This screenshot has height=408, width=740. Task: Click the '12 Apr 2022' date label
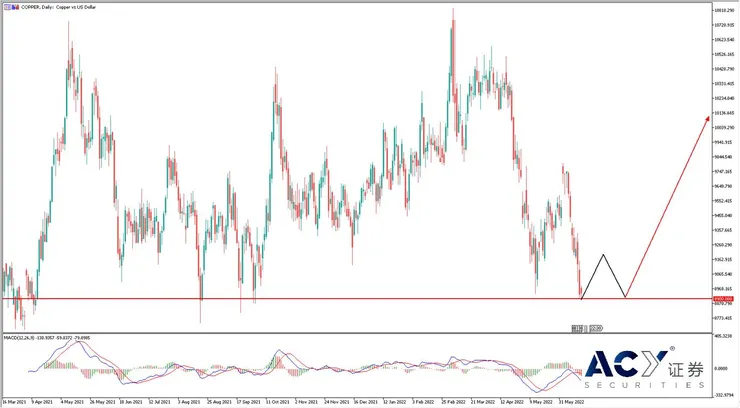point(513,402)
